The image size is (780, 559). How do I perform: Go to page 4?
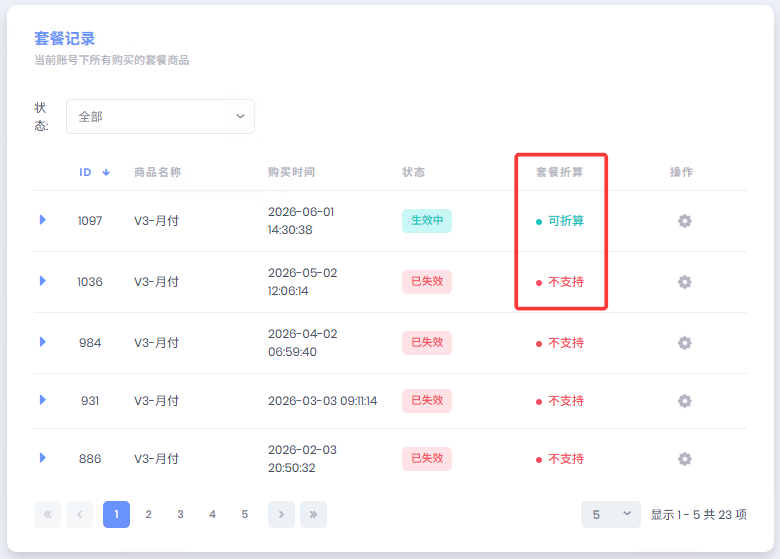pyautogui.click(x=212, y=514)
